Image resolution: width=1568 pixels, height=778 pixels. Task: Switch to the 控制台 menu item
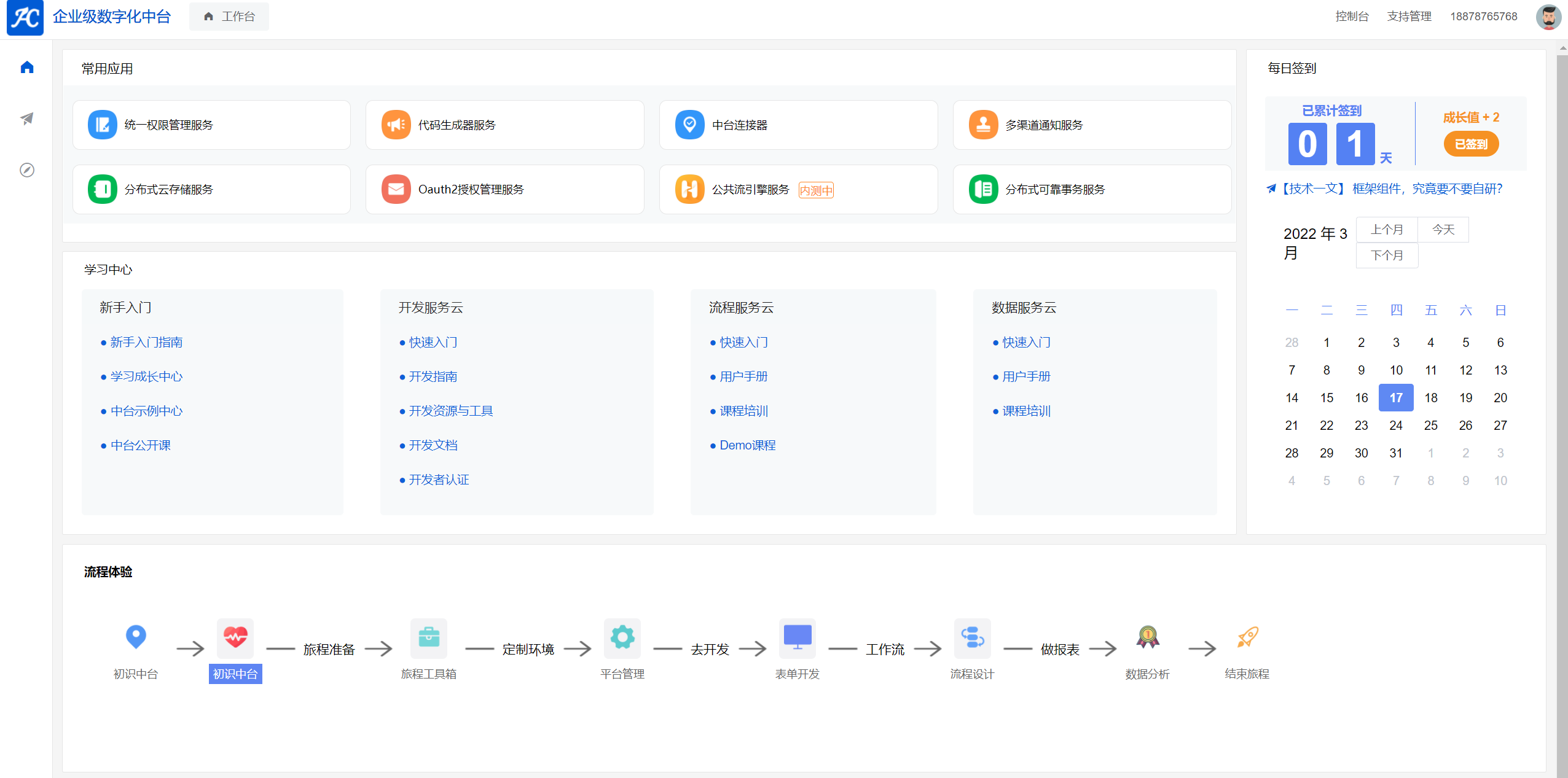click(1351, 16)
